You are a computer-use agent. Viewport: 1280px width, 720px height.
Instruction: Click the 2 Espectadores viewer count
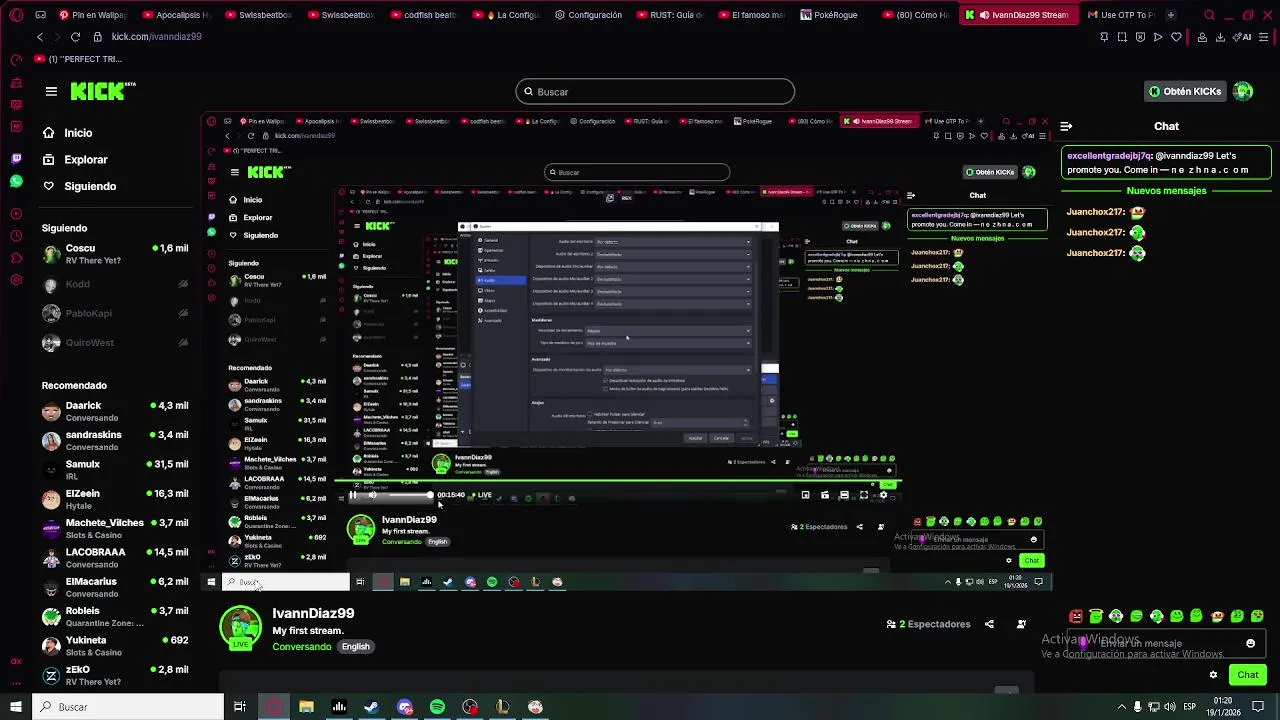(x=928, y=624)
